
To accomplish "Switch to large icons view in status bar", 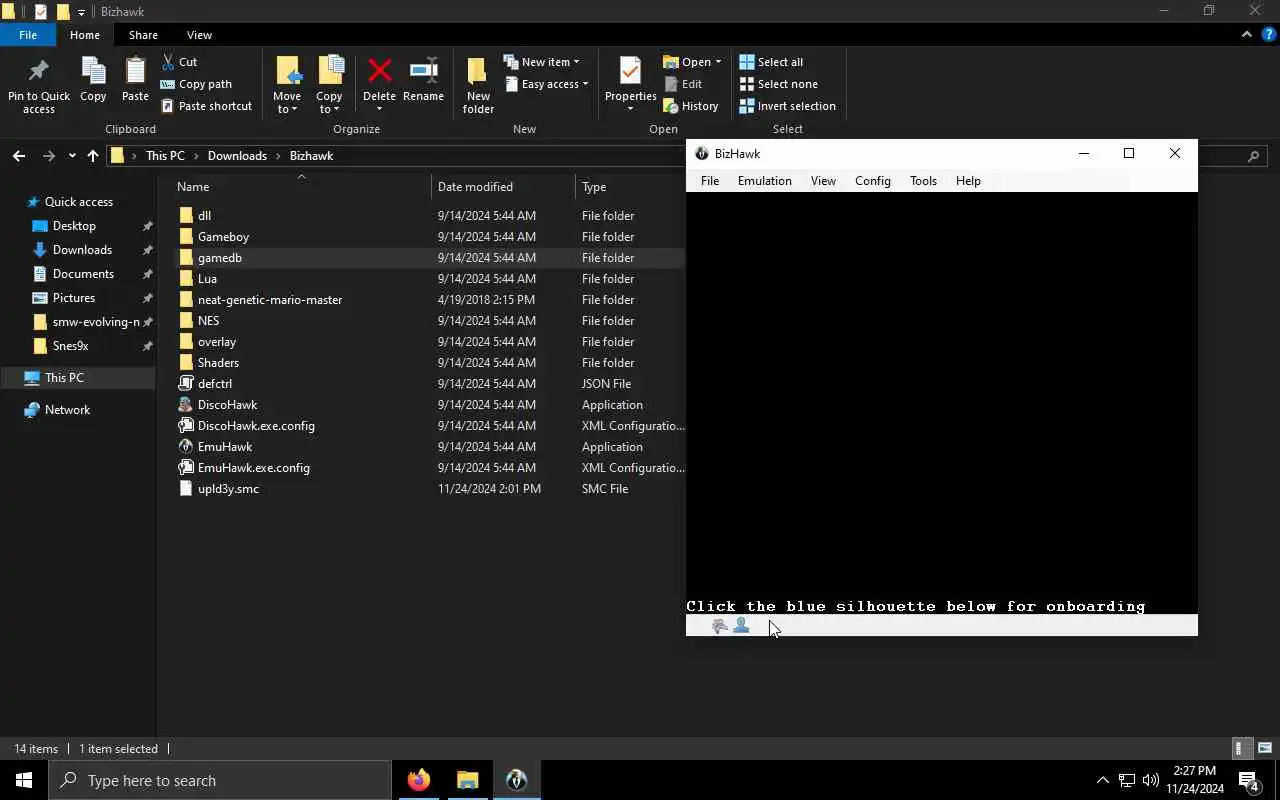I will 1265,748.
